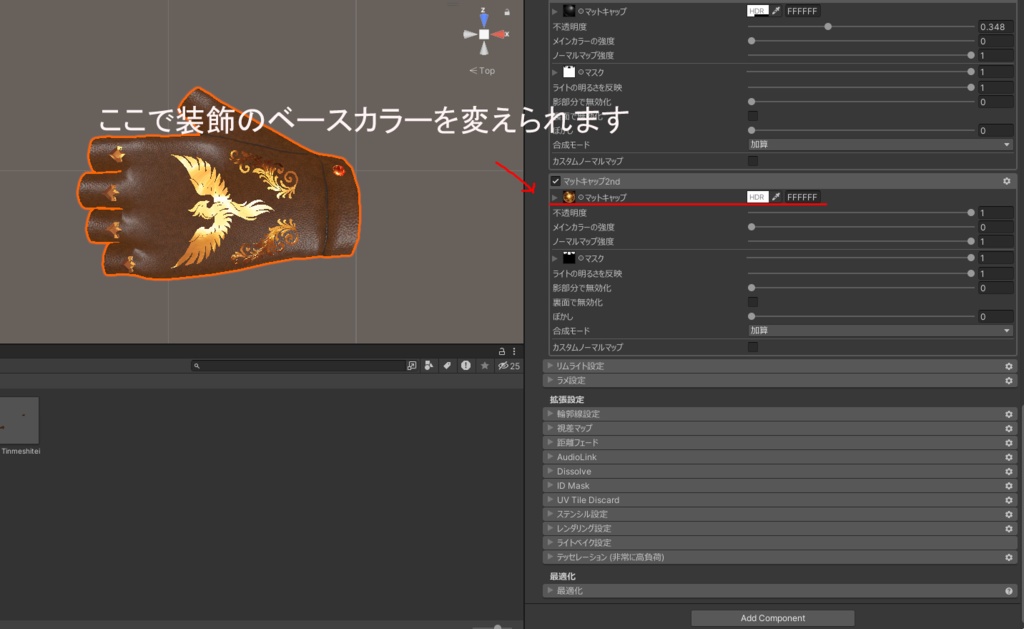Expand the 距離フェード section

click(x=551, y=442)
